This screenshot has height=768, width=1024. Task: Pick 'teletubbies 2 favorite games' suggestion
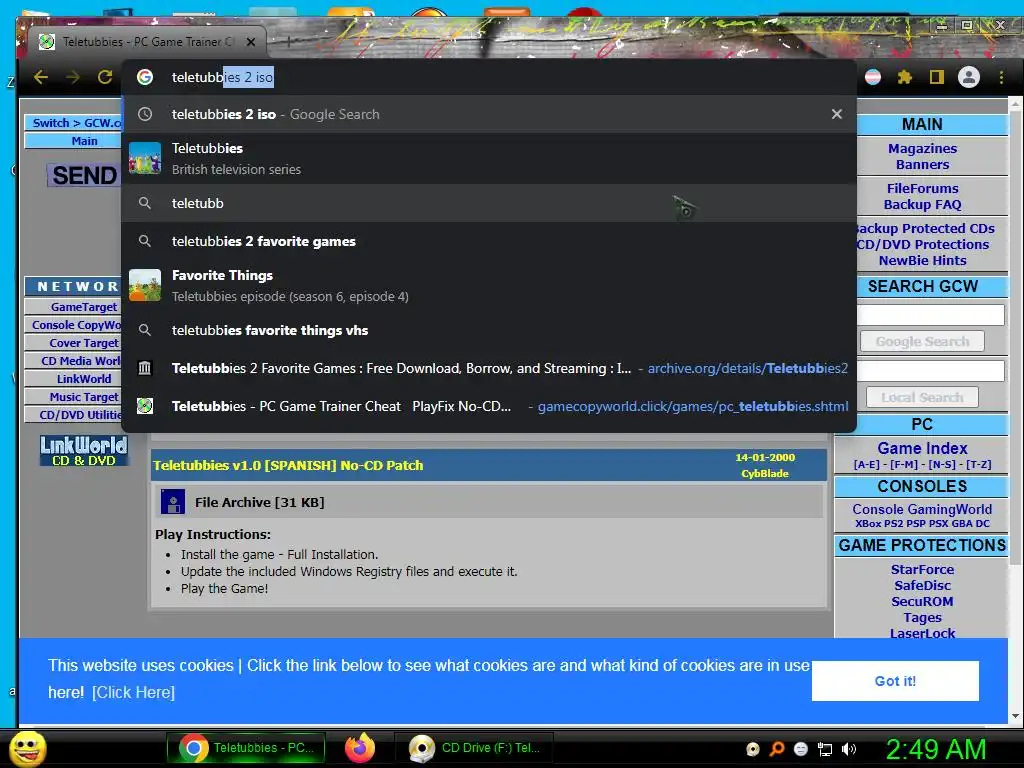coord(489,241)
